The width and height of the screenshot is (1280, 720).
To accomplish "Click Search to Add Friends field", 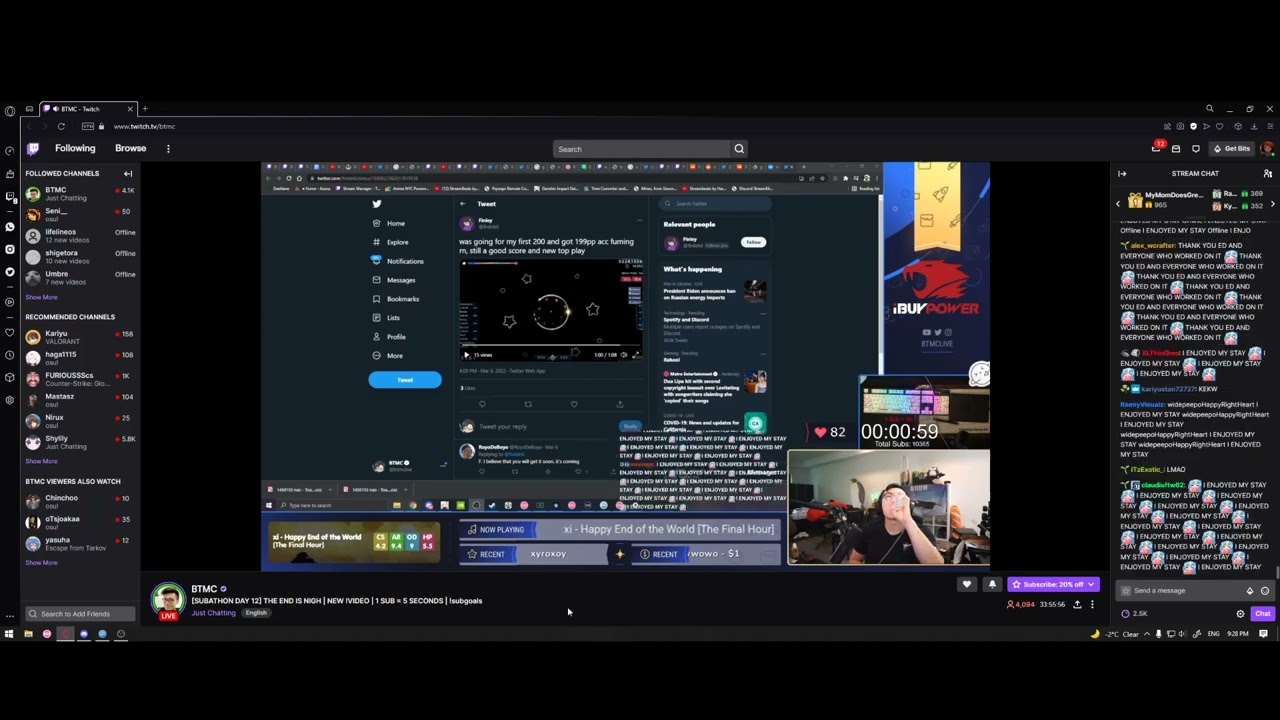I will [x=80, y=614].
